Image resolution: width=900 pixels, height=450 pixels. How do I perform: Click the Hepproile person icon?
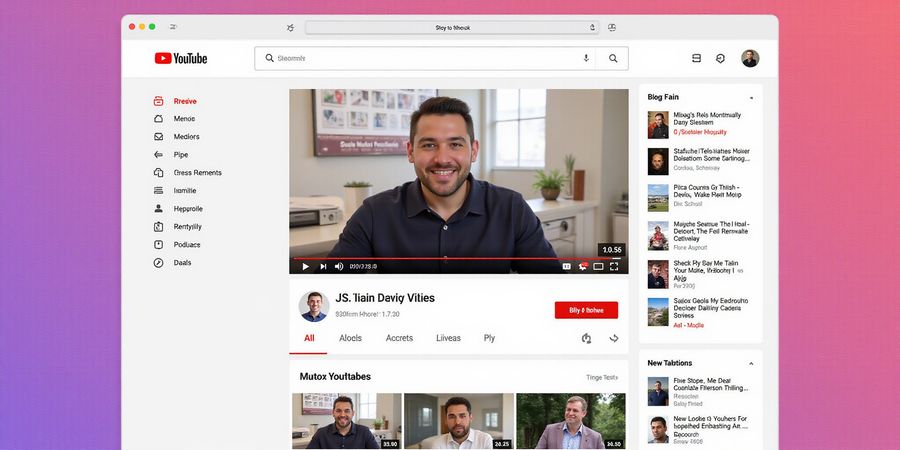coord(158,208)
